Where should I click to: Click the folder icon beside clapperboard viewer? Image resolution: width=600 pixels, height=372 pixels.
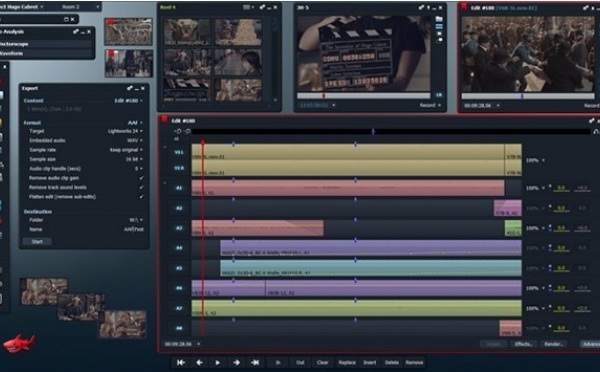click(439, 19)
